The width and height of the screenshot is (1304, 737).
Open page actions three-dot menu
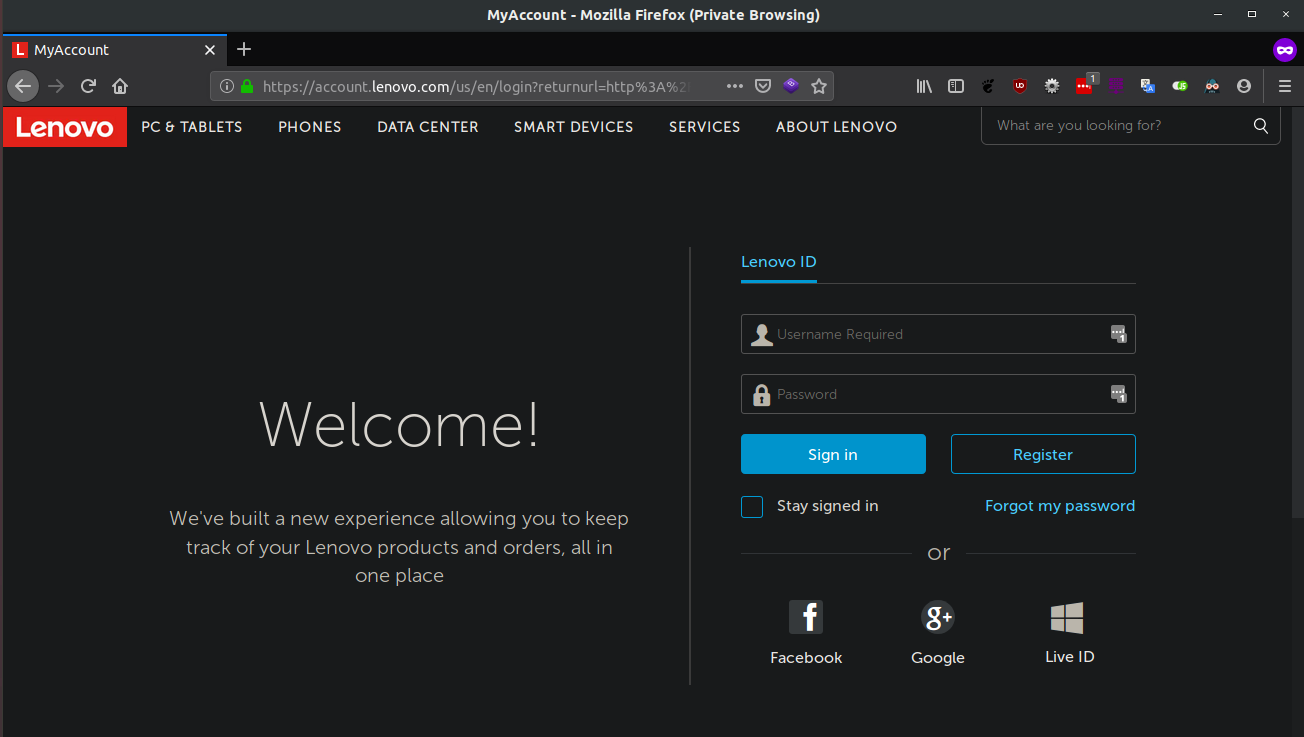point(735,86)
